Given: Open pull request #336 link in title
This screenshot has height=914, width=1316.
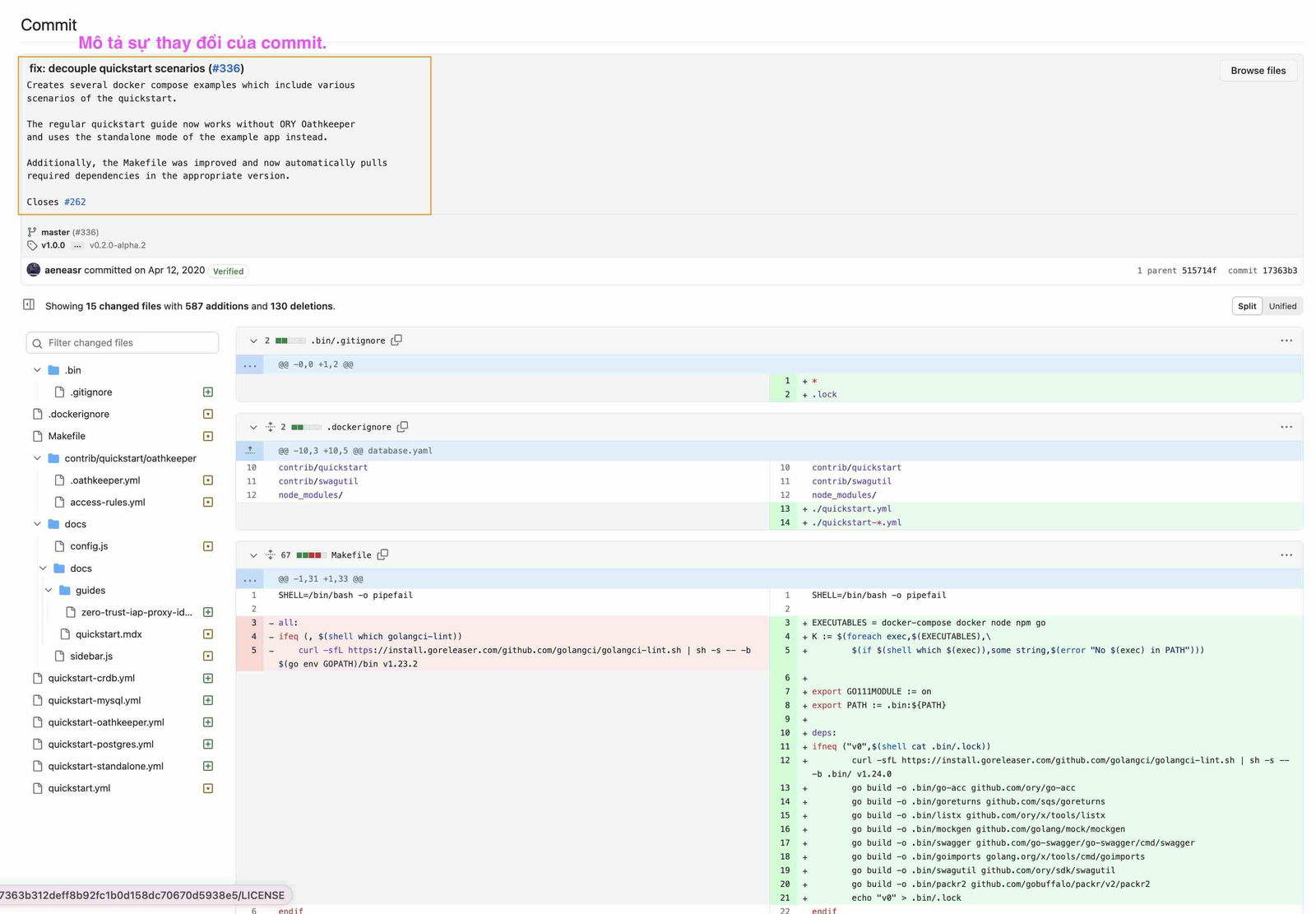Looking at the screenshot, I should pyautogui.click(x=226, y=68).
